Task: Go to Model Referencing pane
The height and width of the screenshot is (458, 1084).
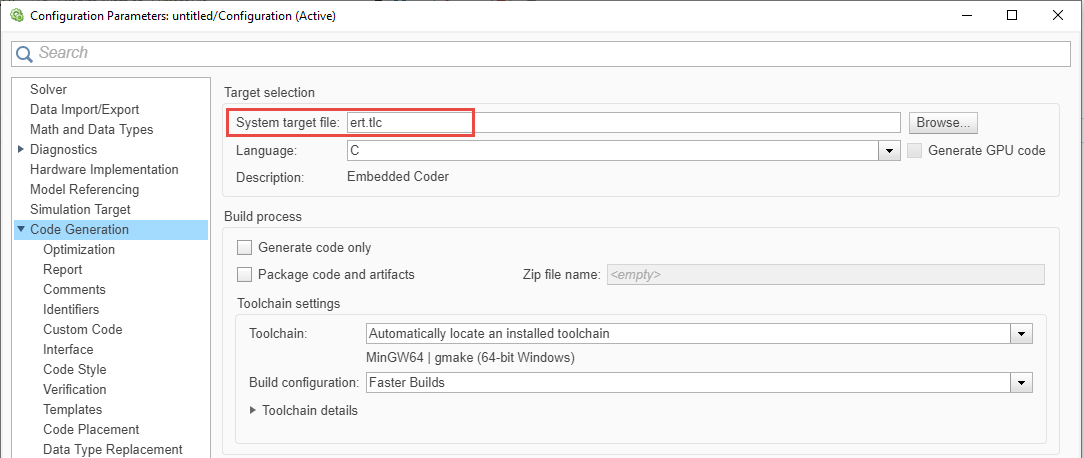Action: tap(84, 190)
